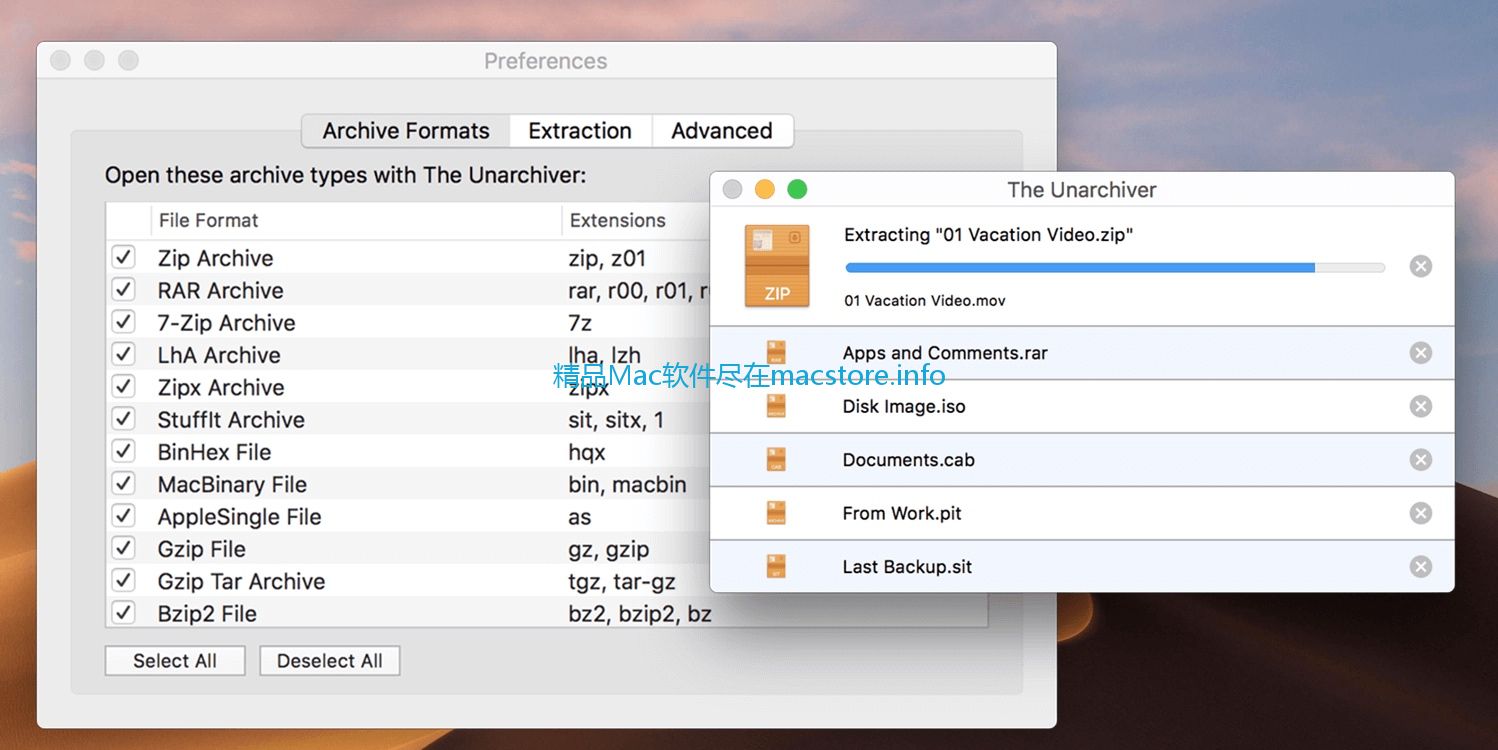Image resolution: width=1498 pixels, height=750 pixels.
Task: Uncheck the RAR Archive checkbox
Action: point(123,290)
